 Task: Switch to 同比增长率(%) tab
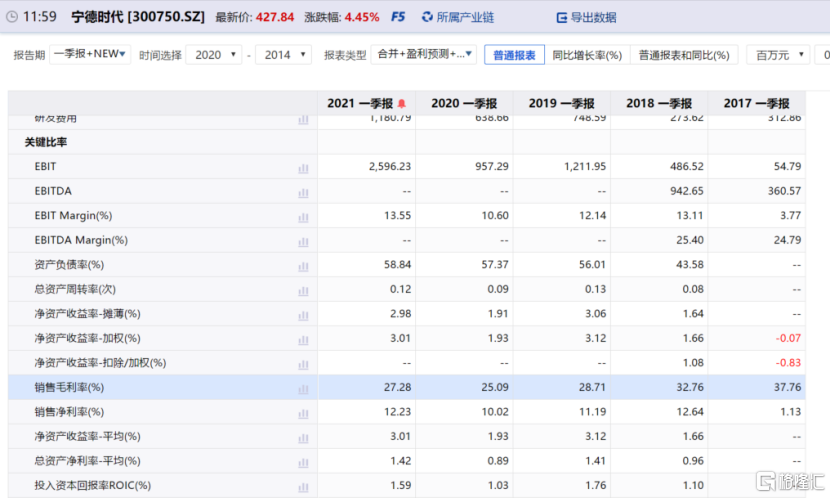(x=587, y=55)
